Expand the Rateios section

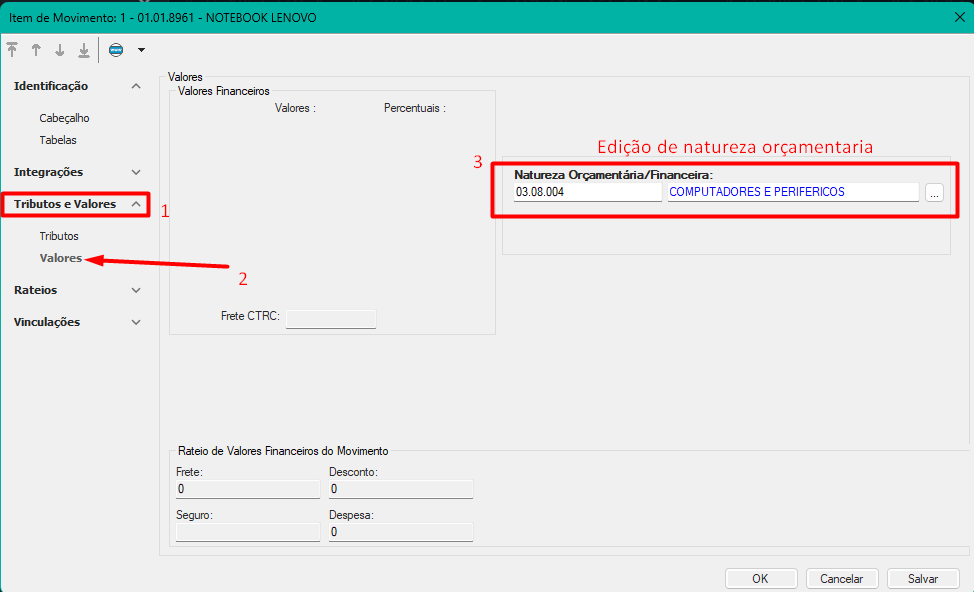click(x=136, y=290)
